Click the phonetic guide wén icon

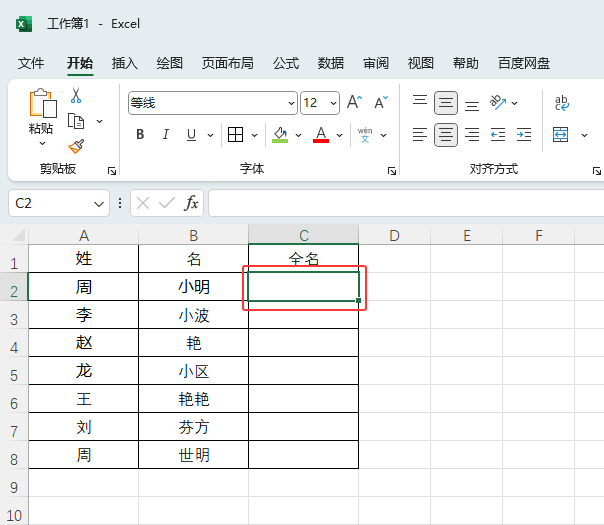tap(365, 135)
